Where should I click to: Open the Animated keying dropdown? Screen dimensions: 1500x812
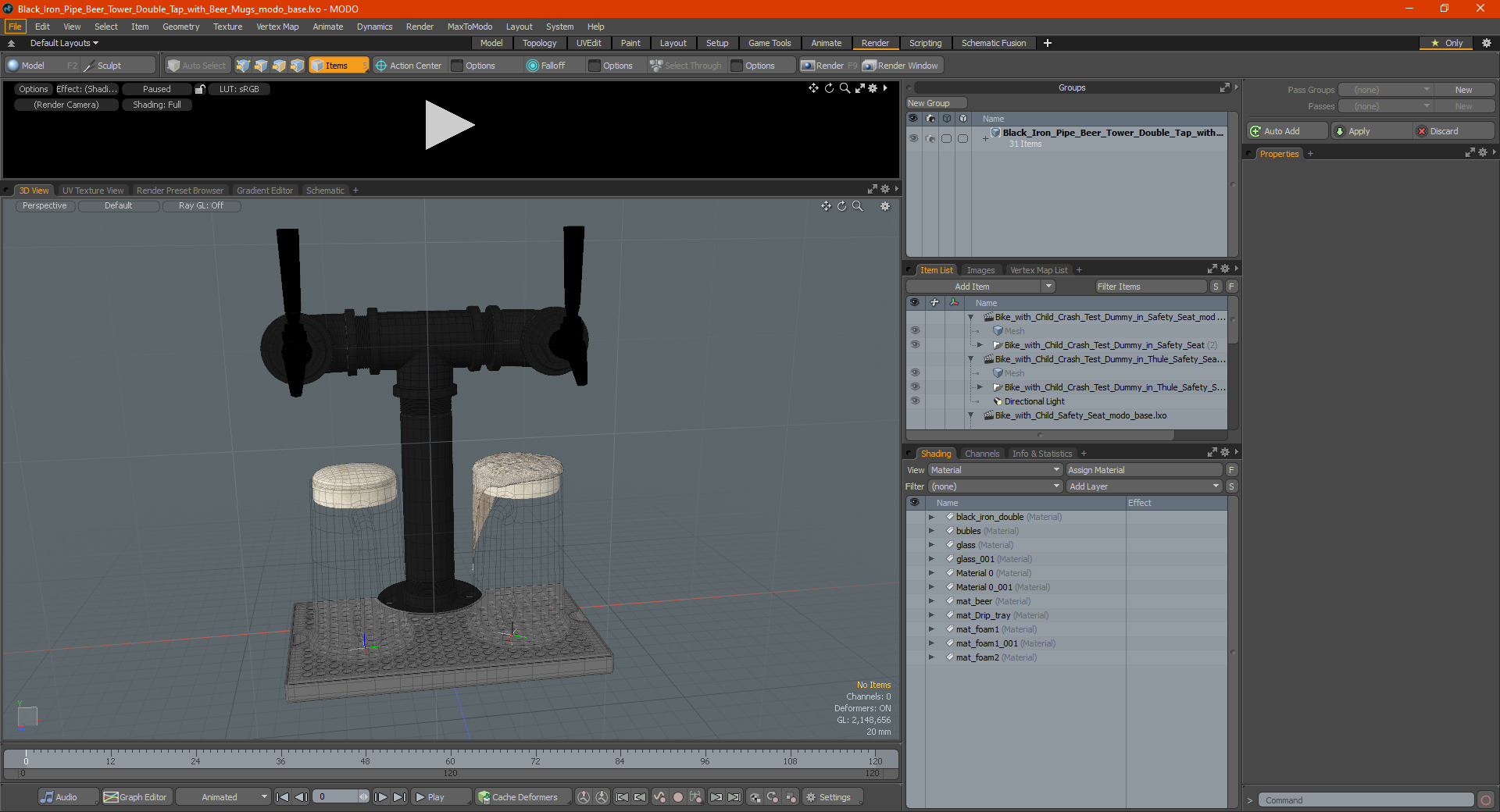tap(223, 797)
